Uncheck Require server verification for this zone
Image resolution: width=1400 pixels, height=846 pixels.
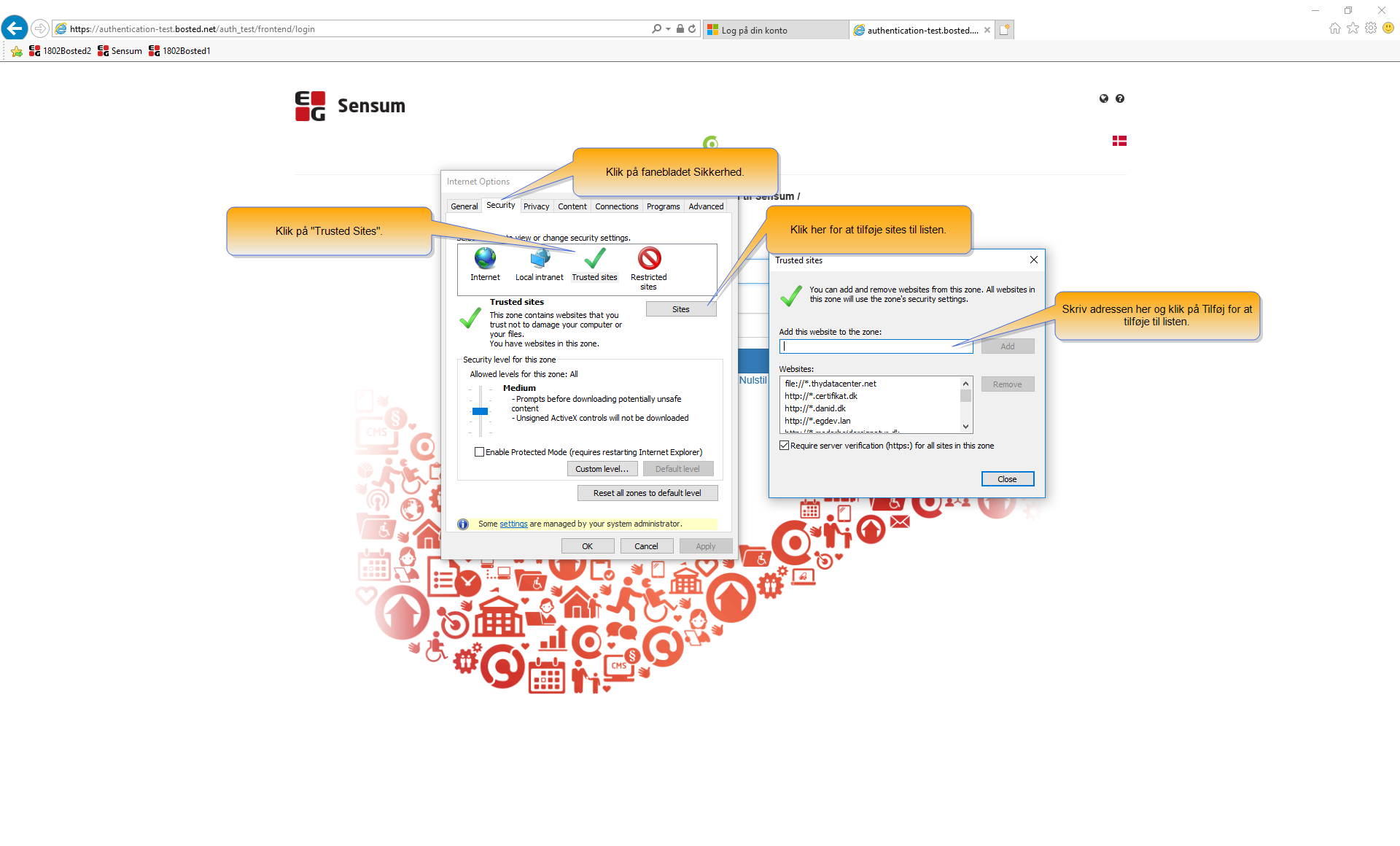[784, 445]
